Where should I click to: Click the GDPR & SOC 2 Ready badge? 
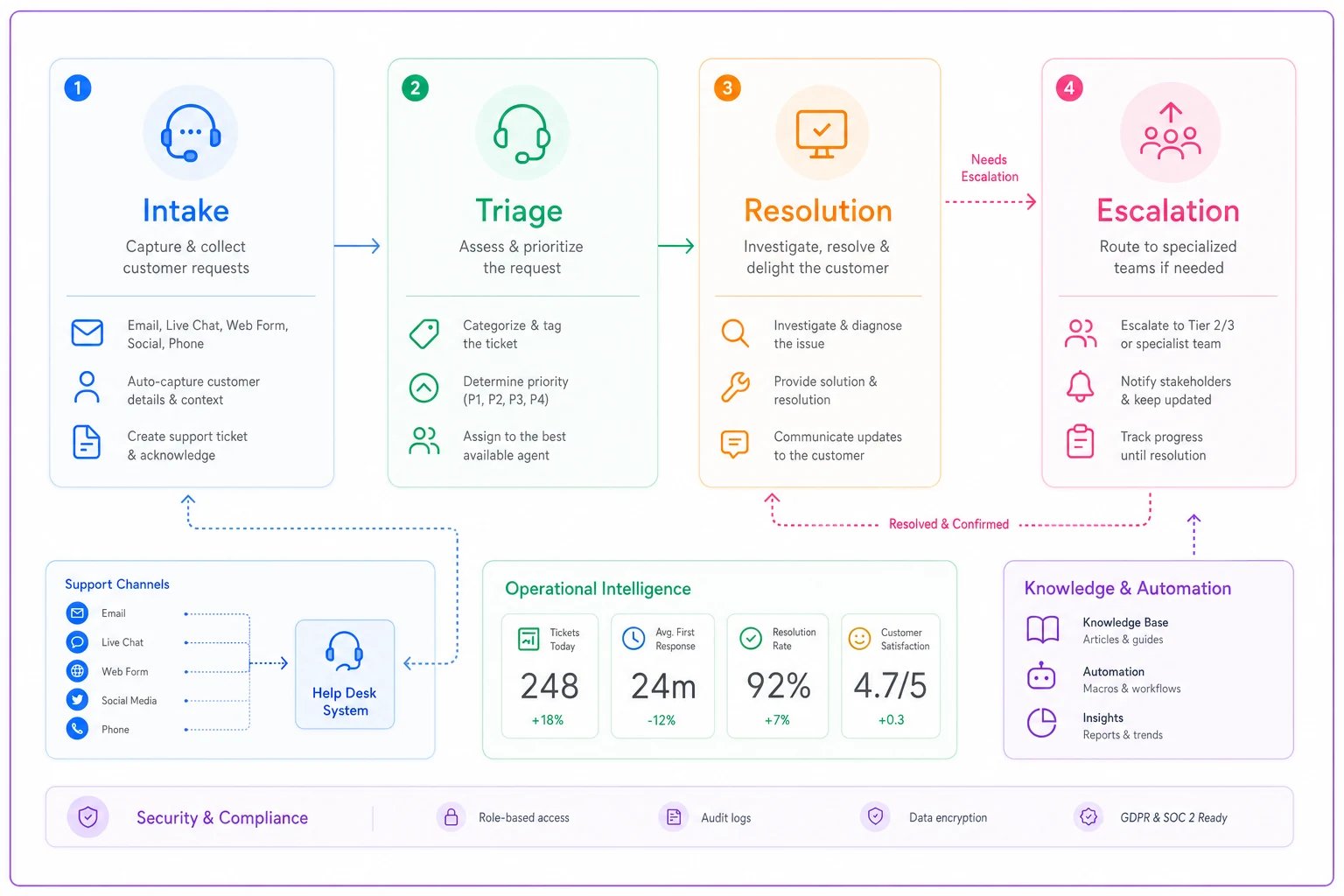(x=1151, y=817)
